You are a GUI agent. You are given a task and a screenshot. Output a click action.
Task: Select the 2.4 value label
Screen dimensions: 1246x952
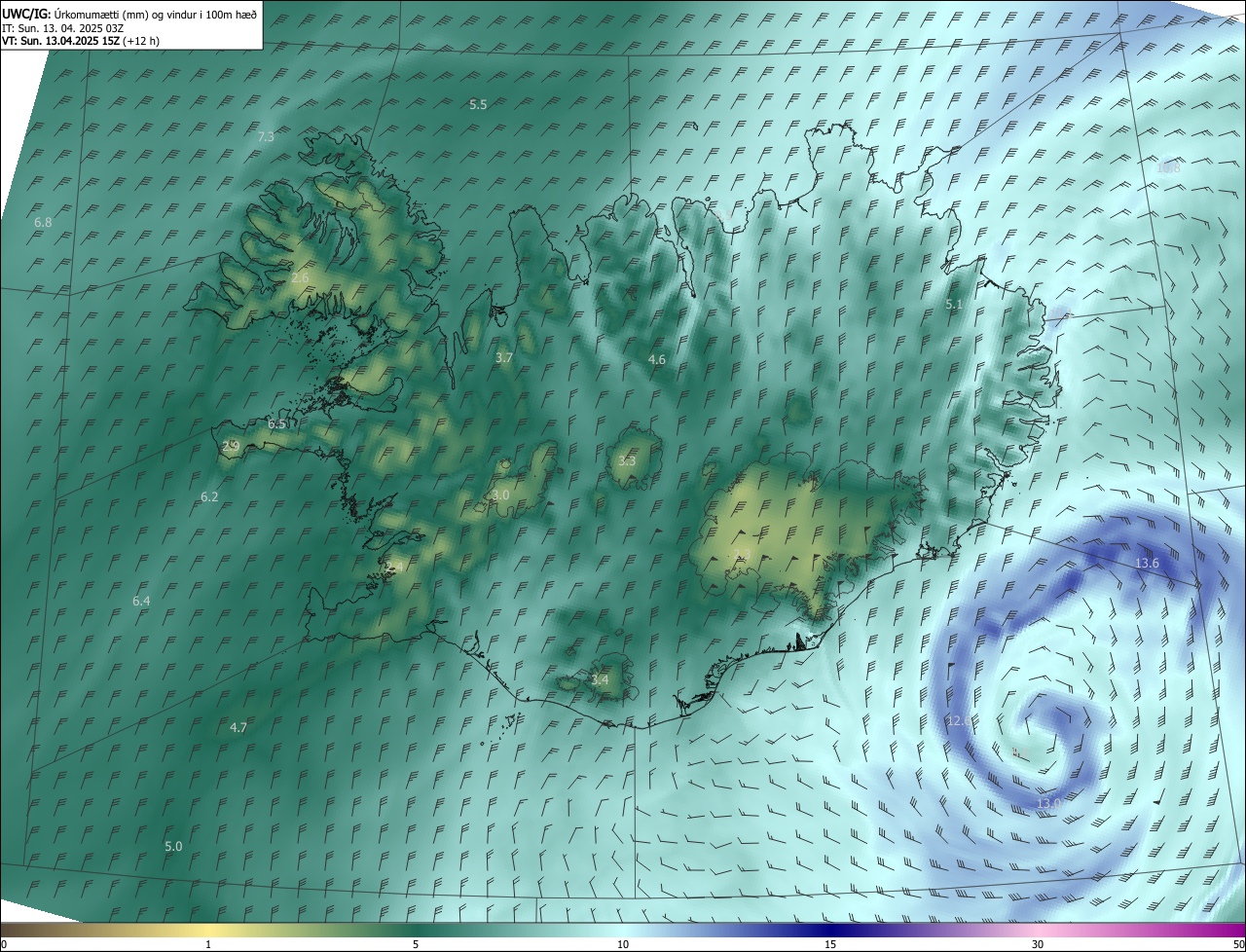coord(393,567)
